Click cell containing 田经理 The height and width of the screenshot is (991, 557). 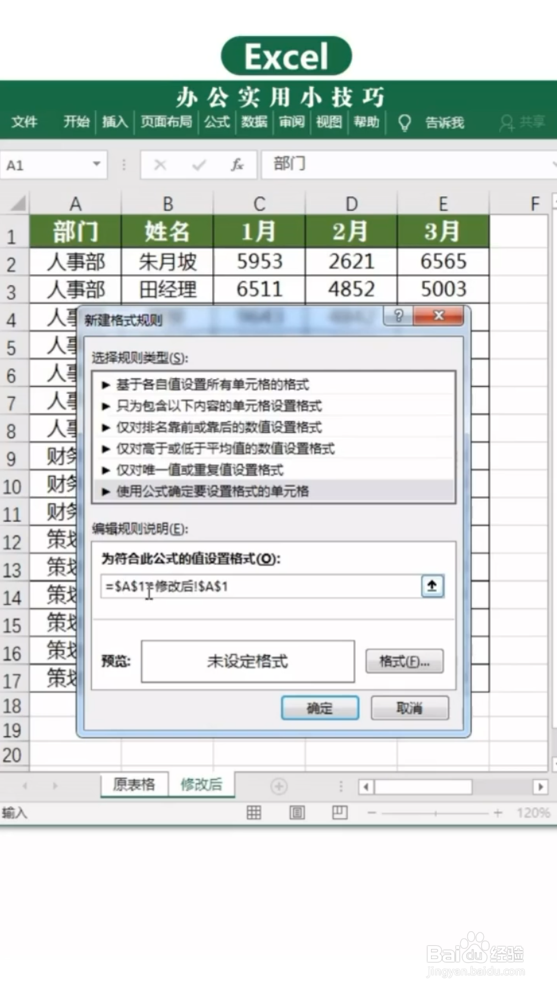point(168,289)
